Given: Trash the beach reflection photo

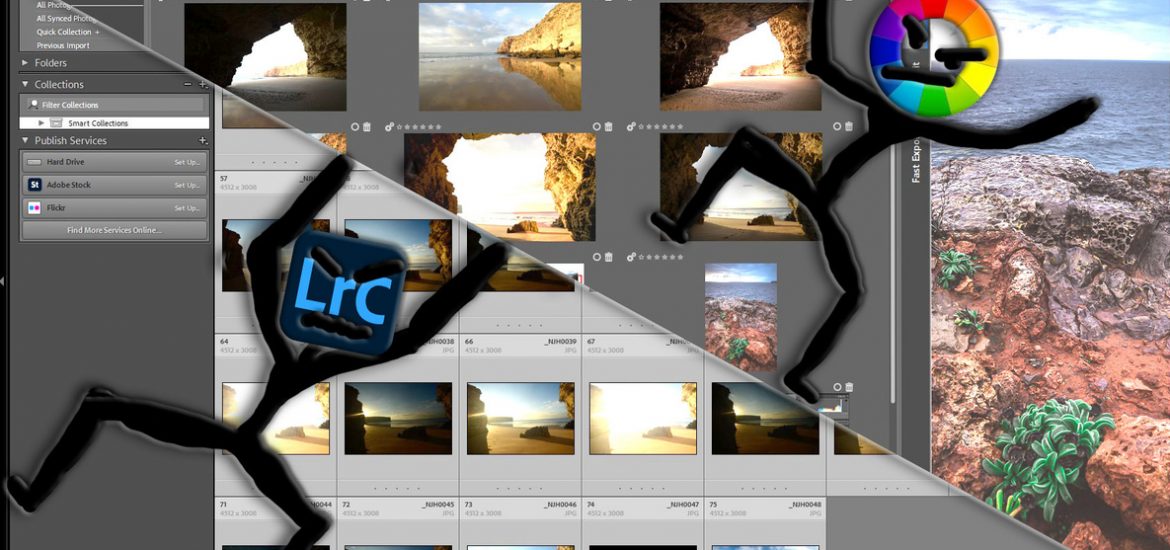Looking at the screenshot, I should coord(608,127).
